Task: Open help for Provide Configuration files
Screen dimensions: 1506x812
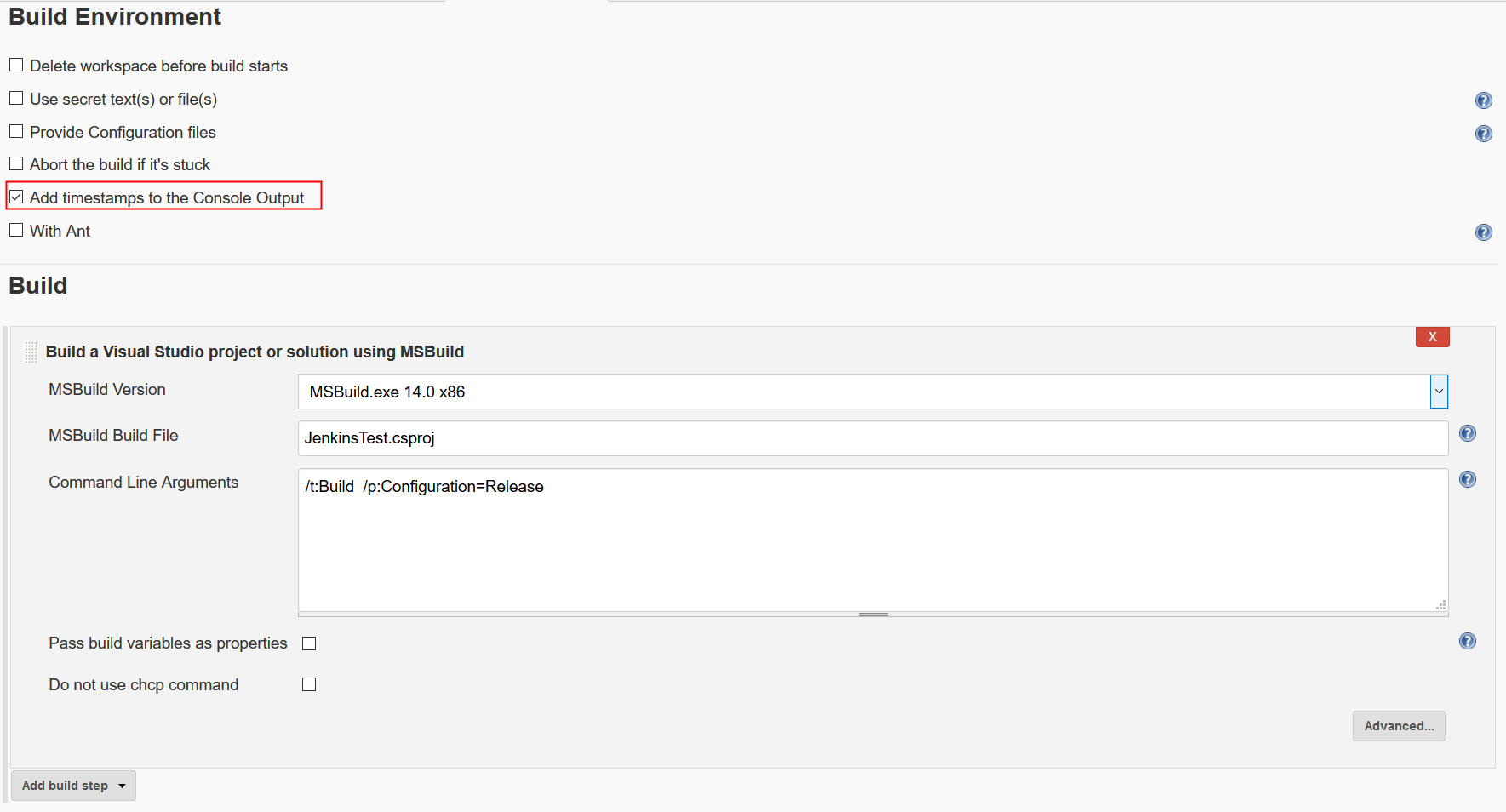Action: pyautogui.click(x=1483, y=134)
